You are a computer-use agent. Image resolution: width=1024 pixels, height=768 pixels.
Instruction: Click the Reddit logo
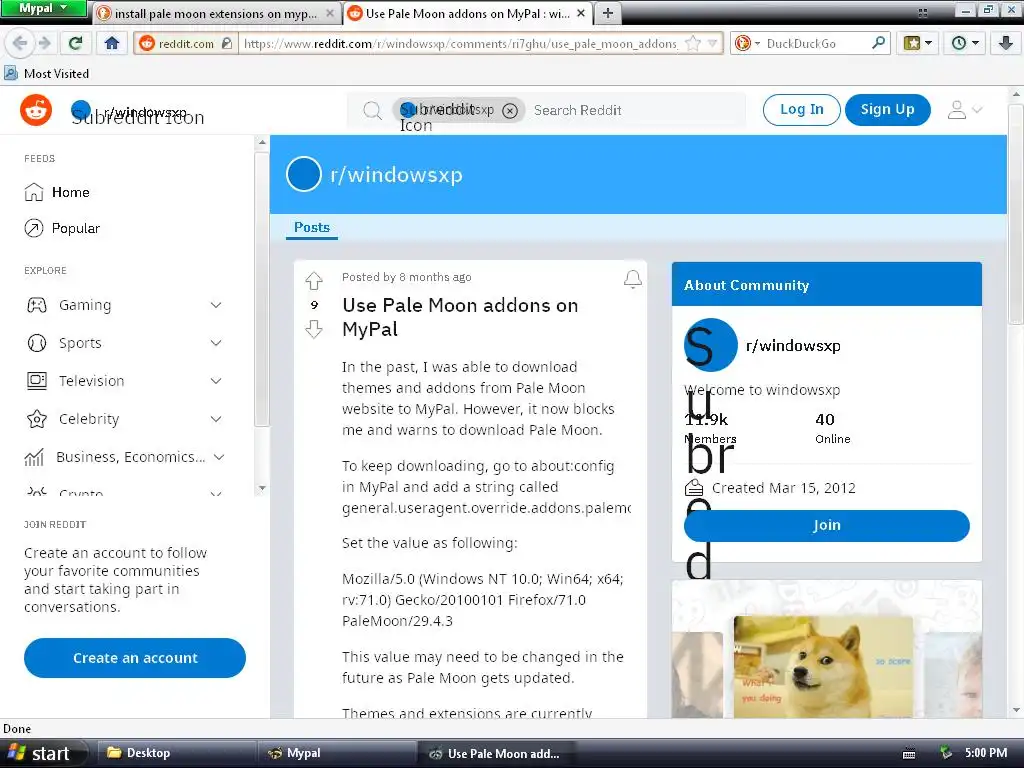[36, 110]
